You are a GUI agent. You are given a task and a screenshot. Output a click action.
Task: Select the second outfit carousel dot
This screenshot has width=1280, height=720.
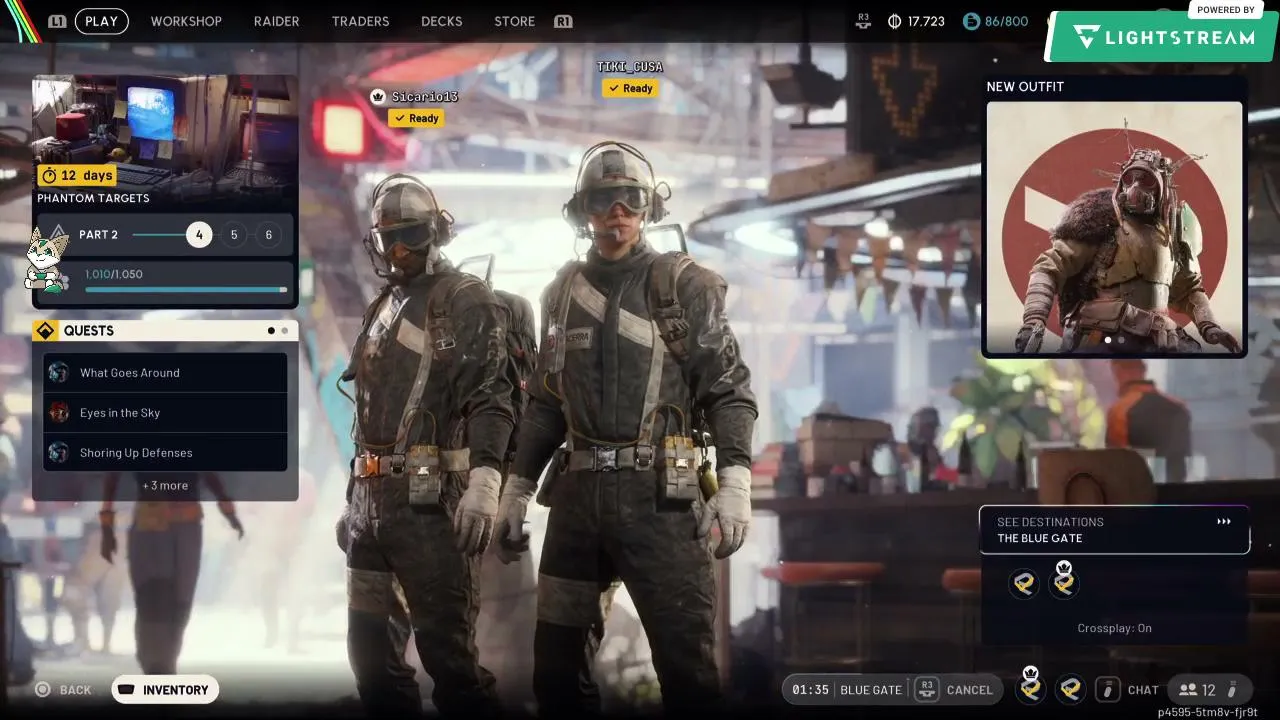(x=1121, y=340)
